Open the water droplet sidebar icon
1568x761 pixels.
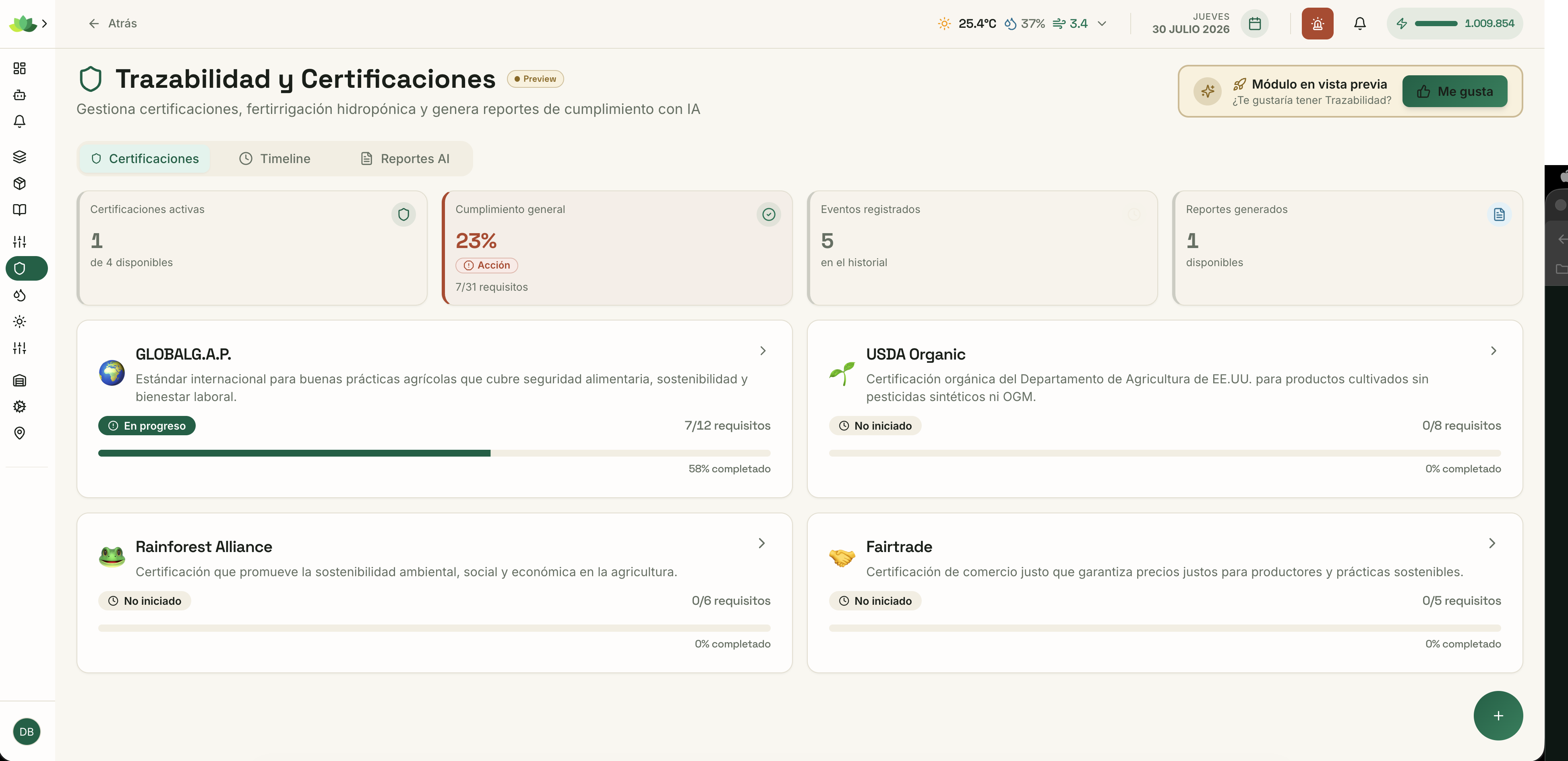[19, 295]
